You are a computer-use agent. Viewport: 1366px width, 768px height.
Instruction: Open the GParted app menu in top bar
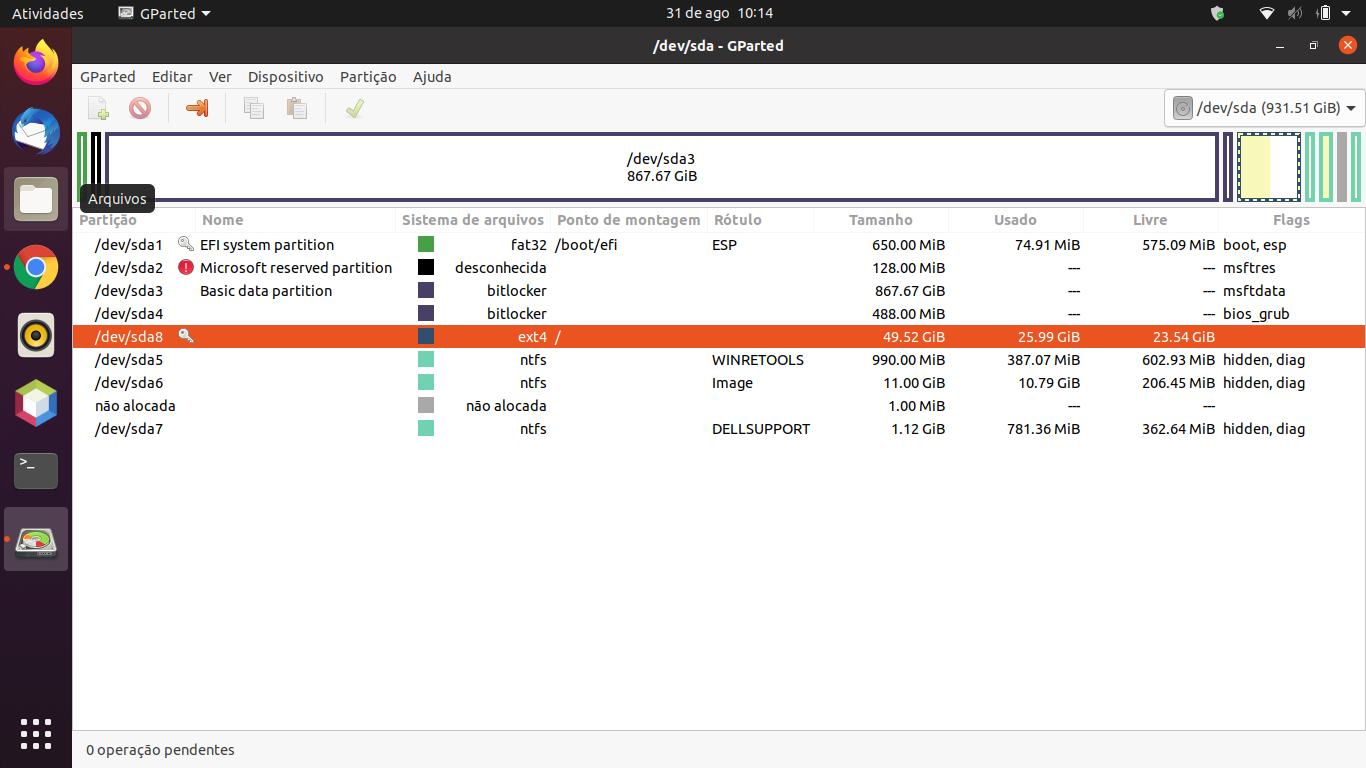(x=164, y=13)
